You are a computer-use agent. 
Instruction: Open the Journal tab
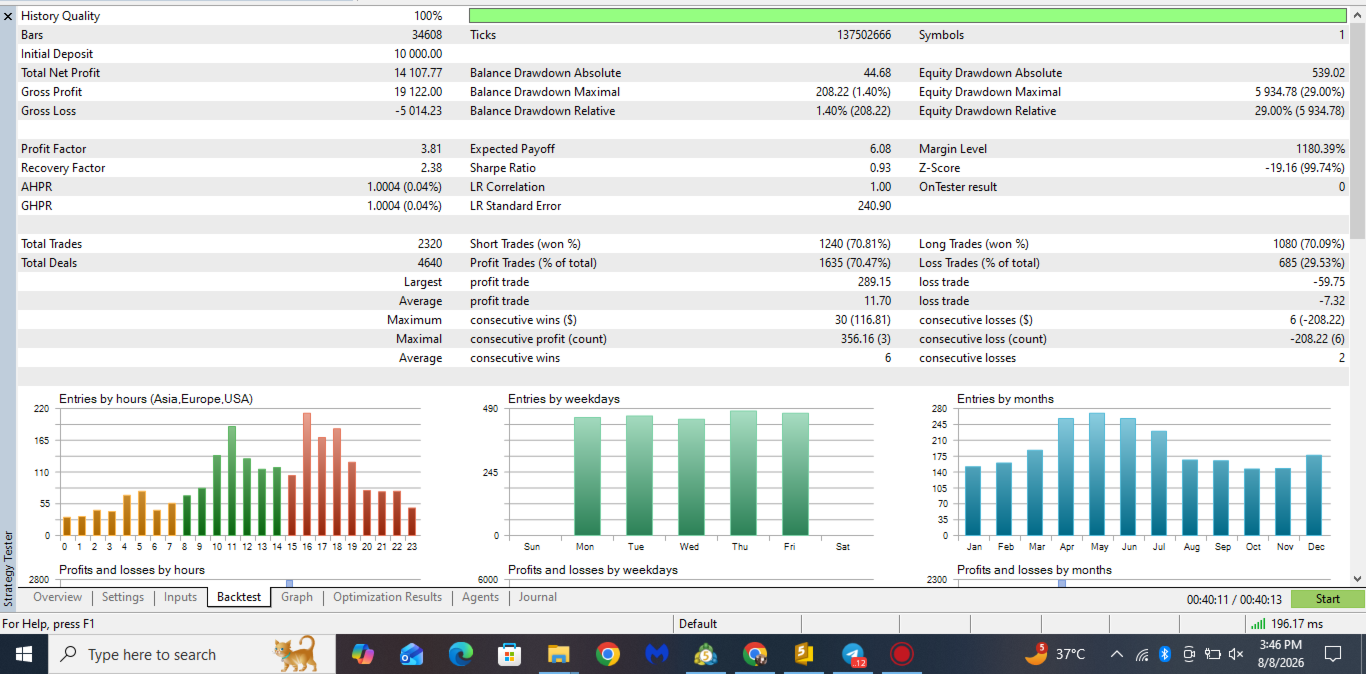(538, 597)
